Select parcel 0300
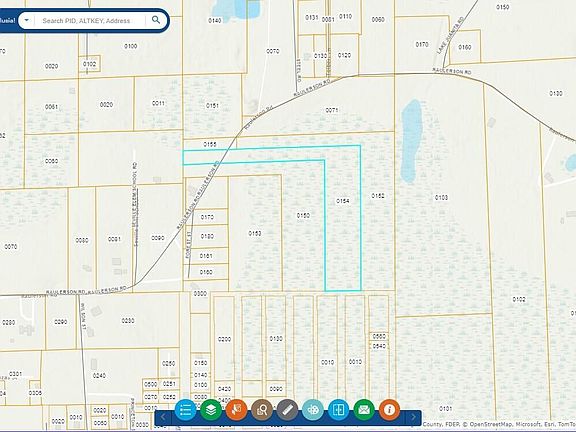 (200, 294)
